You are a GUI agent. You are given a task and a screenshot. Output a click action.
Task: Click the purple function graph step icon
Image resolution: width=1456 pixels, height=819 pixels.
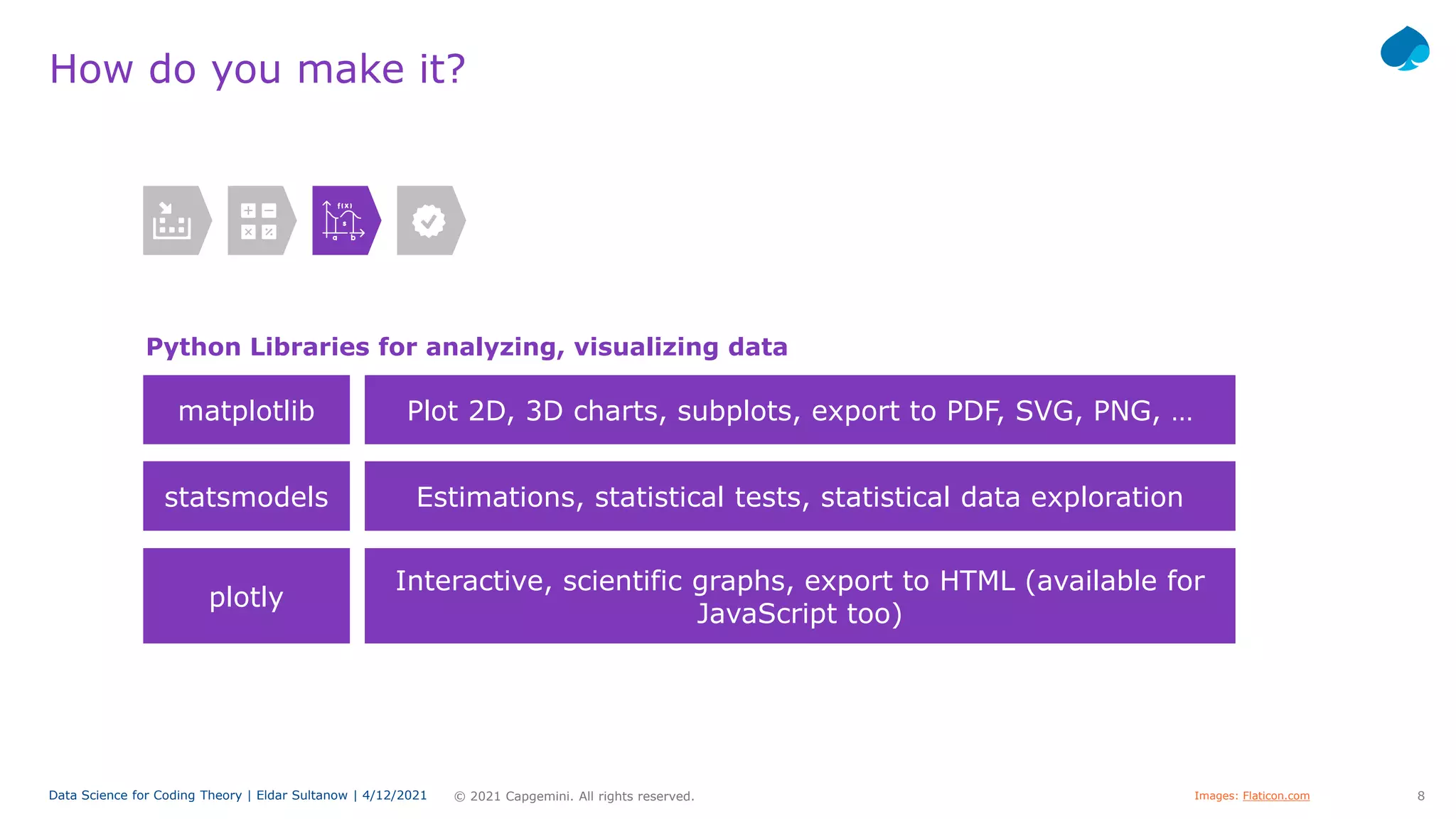click(346, 220)
